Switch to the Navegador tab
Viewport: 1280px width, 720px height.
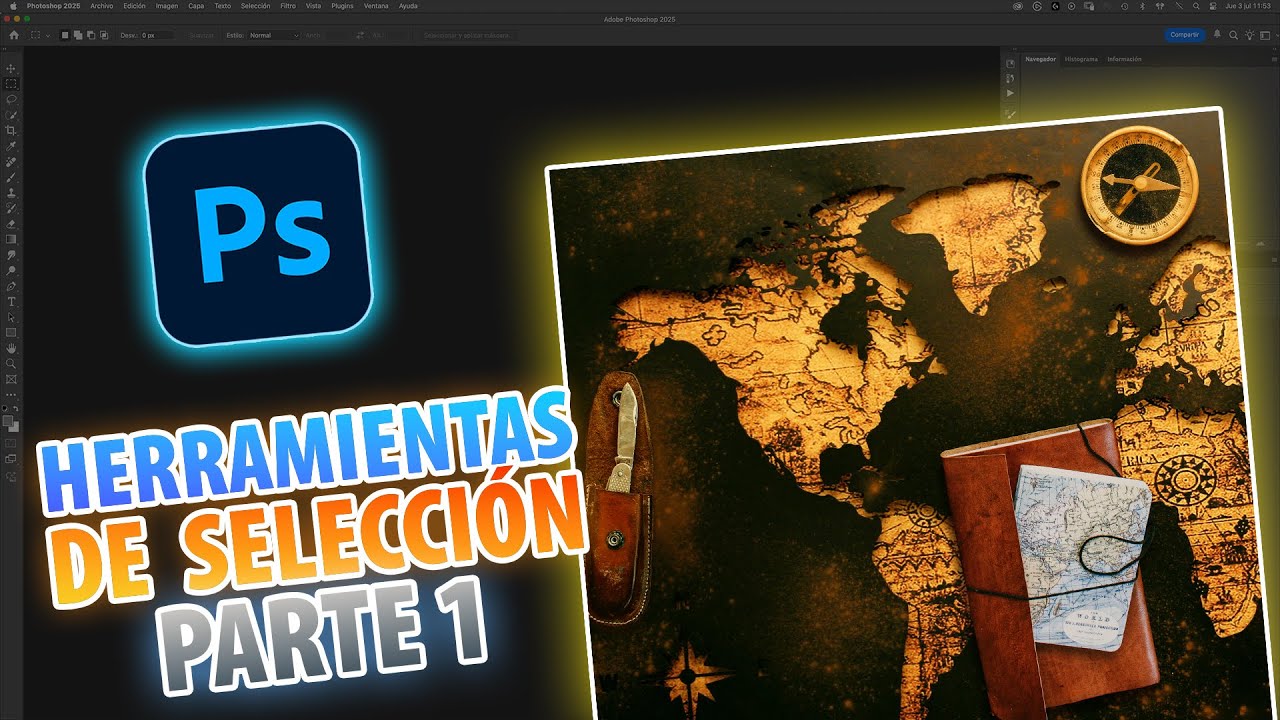tap(1040, 59)
